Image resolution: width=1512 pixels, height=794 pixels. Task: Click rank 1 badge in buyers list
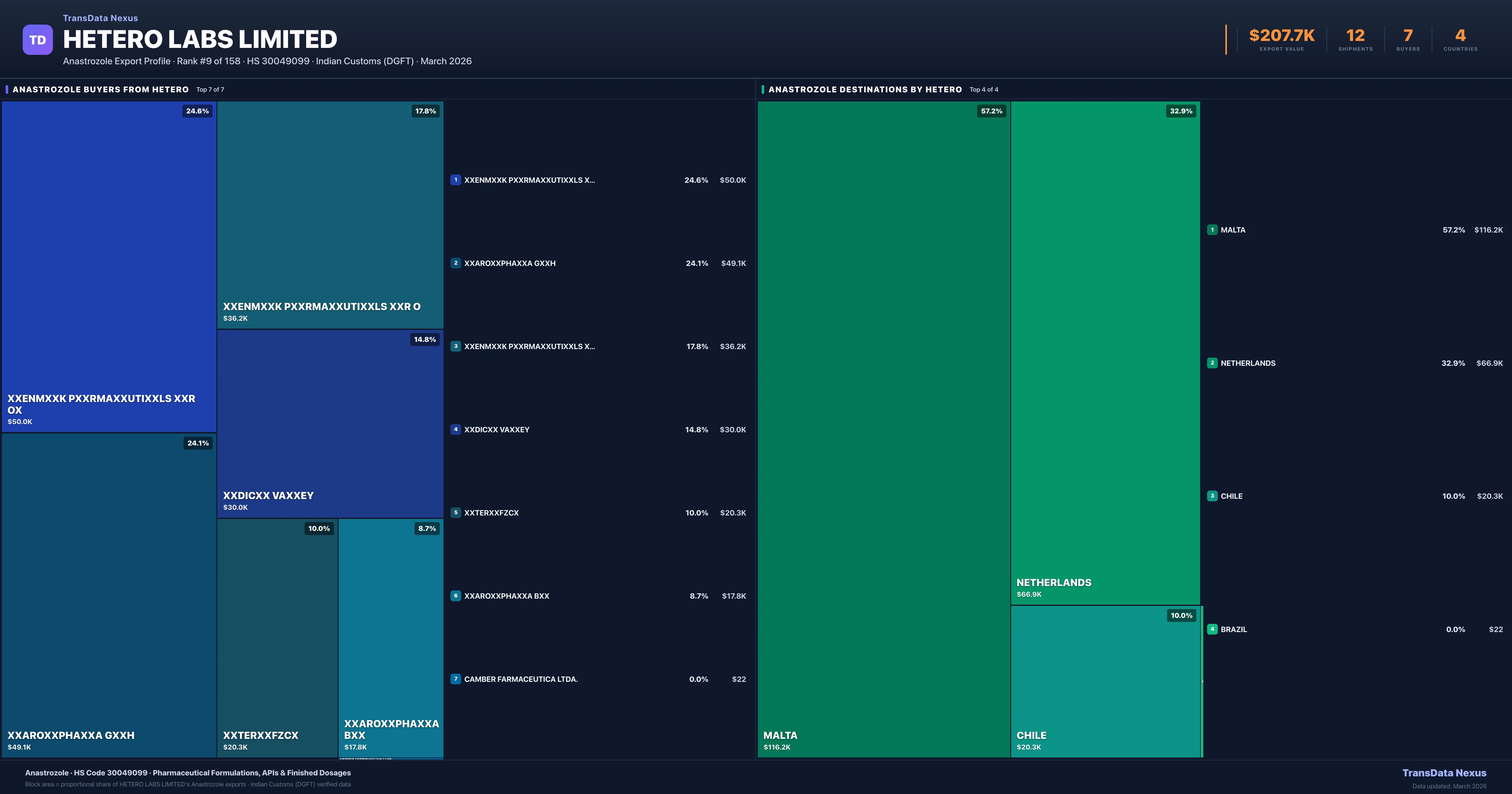tap(455, 180)
